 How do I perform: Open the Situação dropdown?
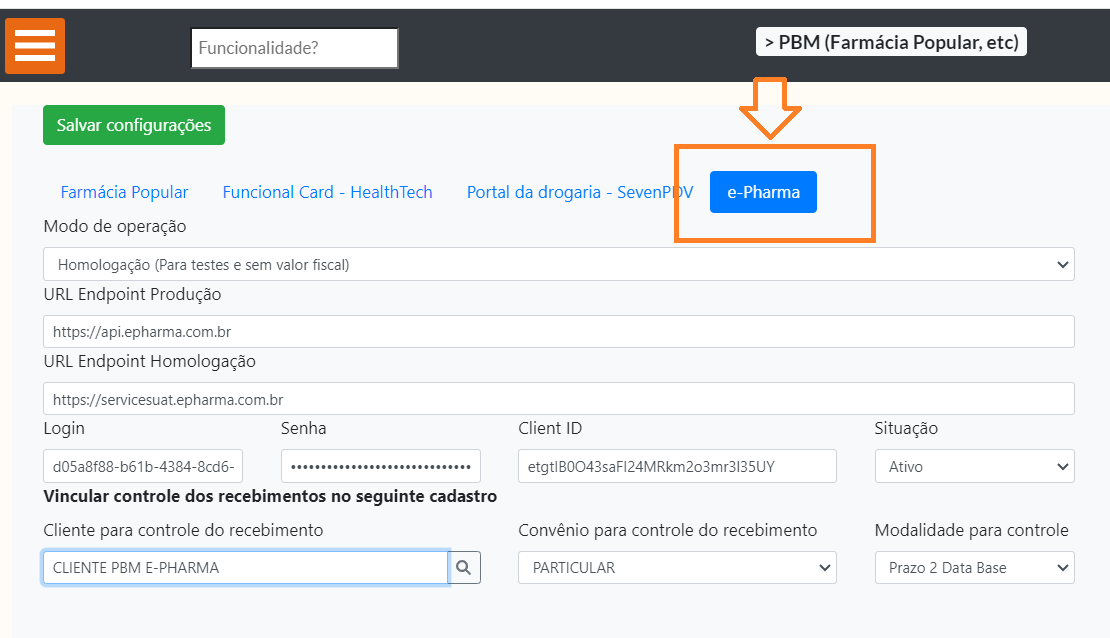pos(974,466)
